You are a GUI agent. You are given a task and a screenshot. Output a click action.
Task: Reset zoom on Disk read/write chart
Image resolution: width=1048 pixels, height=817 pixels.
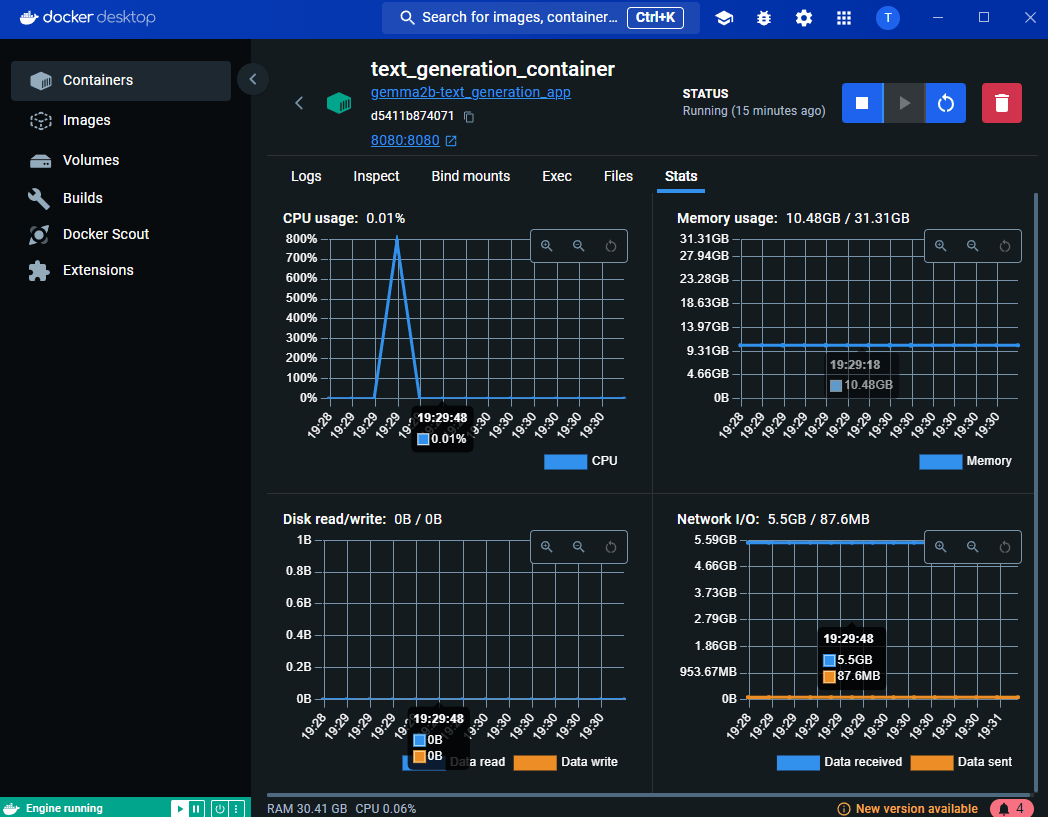click(x=611, y=547)
